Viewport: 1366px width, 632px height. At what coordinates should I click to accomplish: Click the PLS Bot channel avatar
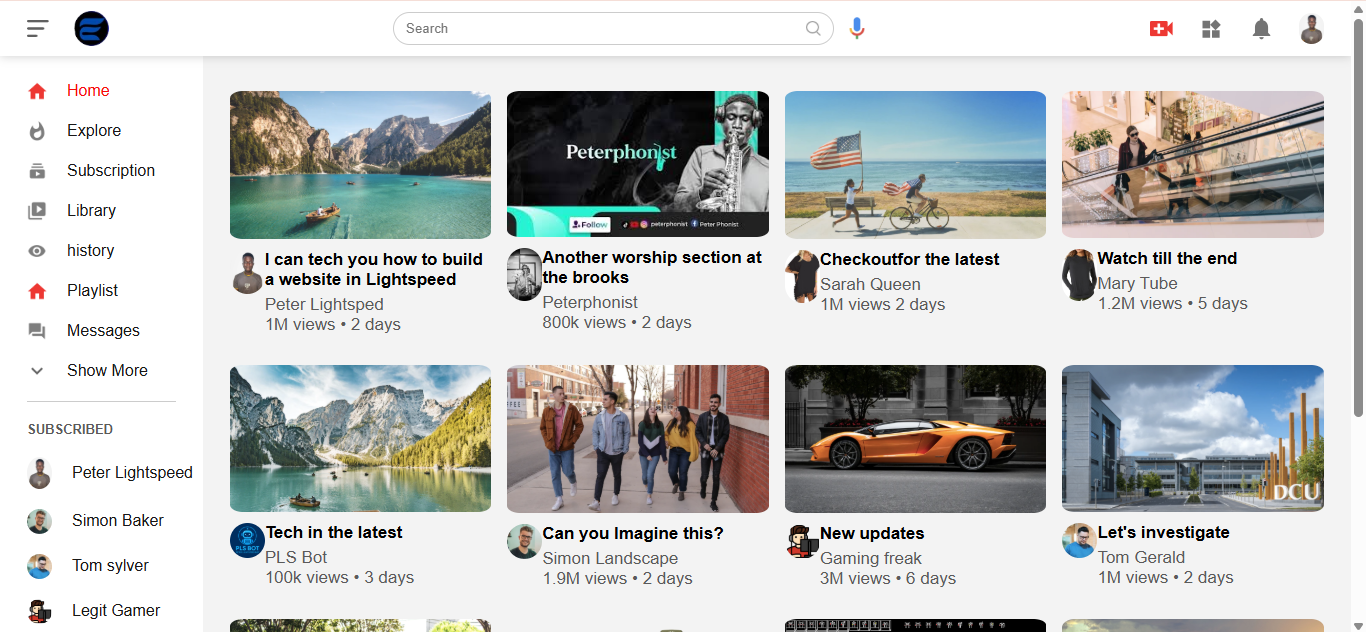(247, 541)
